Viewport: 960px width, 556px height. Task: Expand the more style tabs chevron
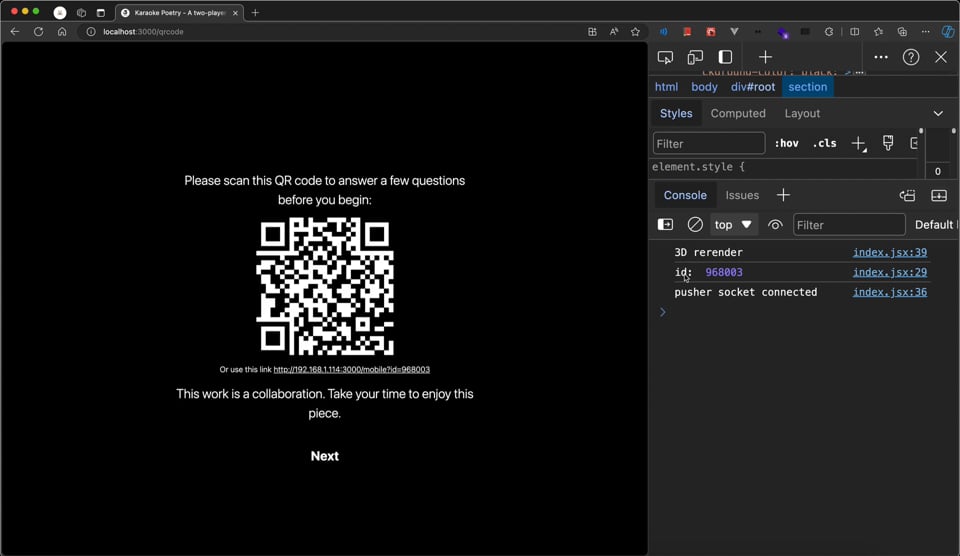click(938, 114)
